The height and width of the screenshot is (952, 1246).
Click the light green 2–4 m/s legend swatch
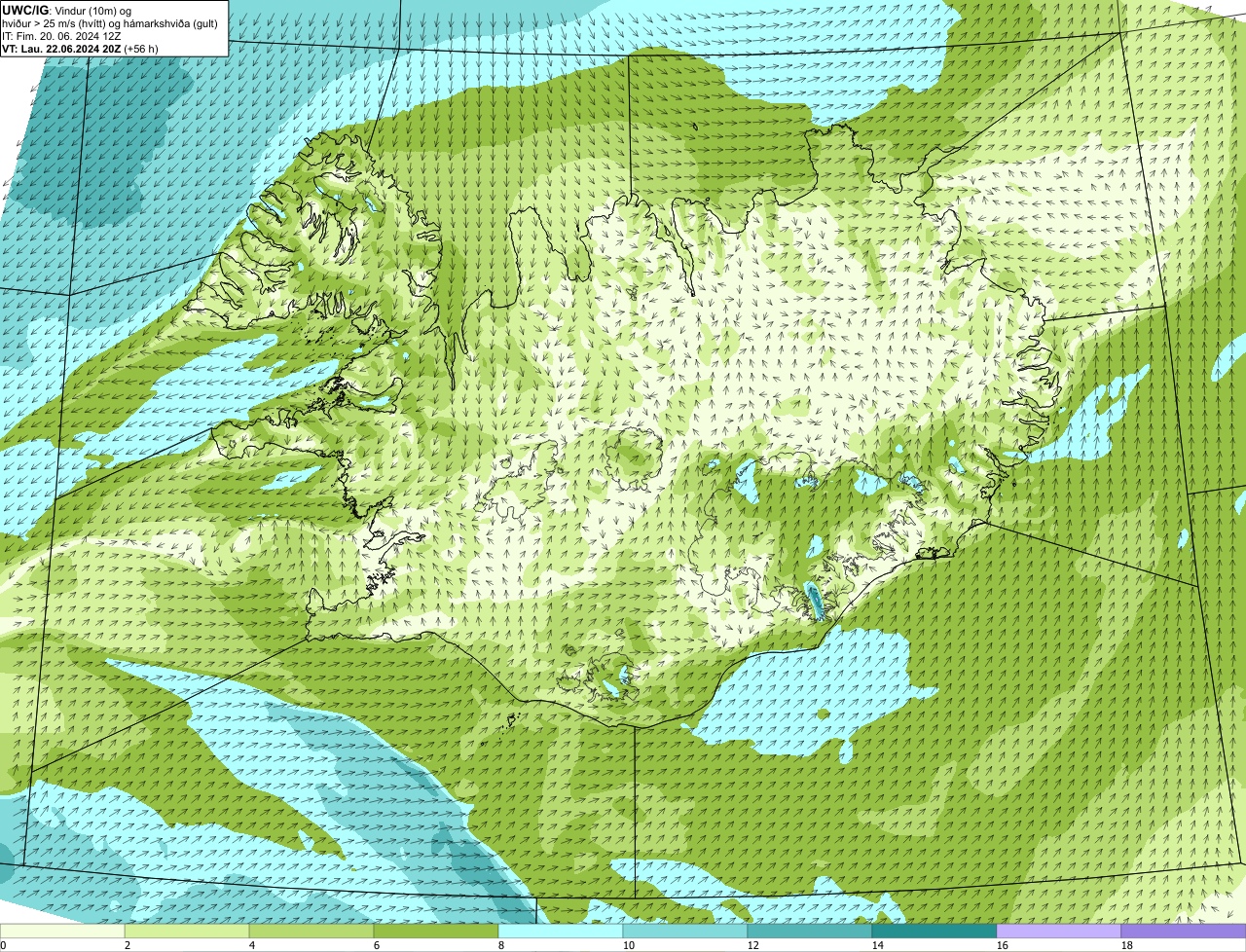pos(187,931)
